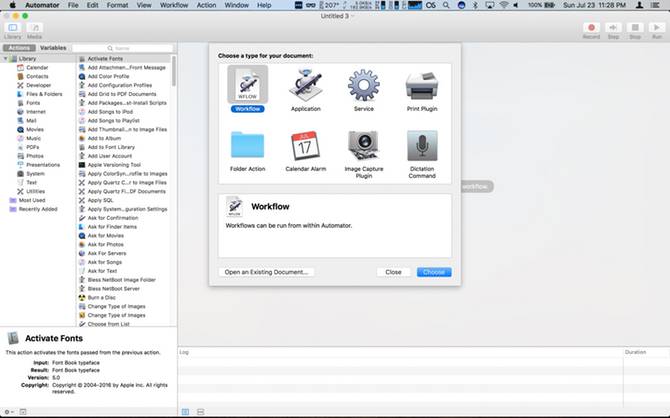This screenshot has height=418, width=670.
Task: Click the Step toolbar button
Action: click(613, 30)
